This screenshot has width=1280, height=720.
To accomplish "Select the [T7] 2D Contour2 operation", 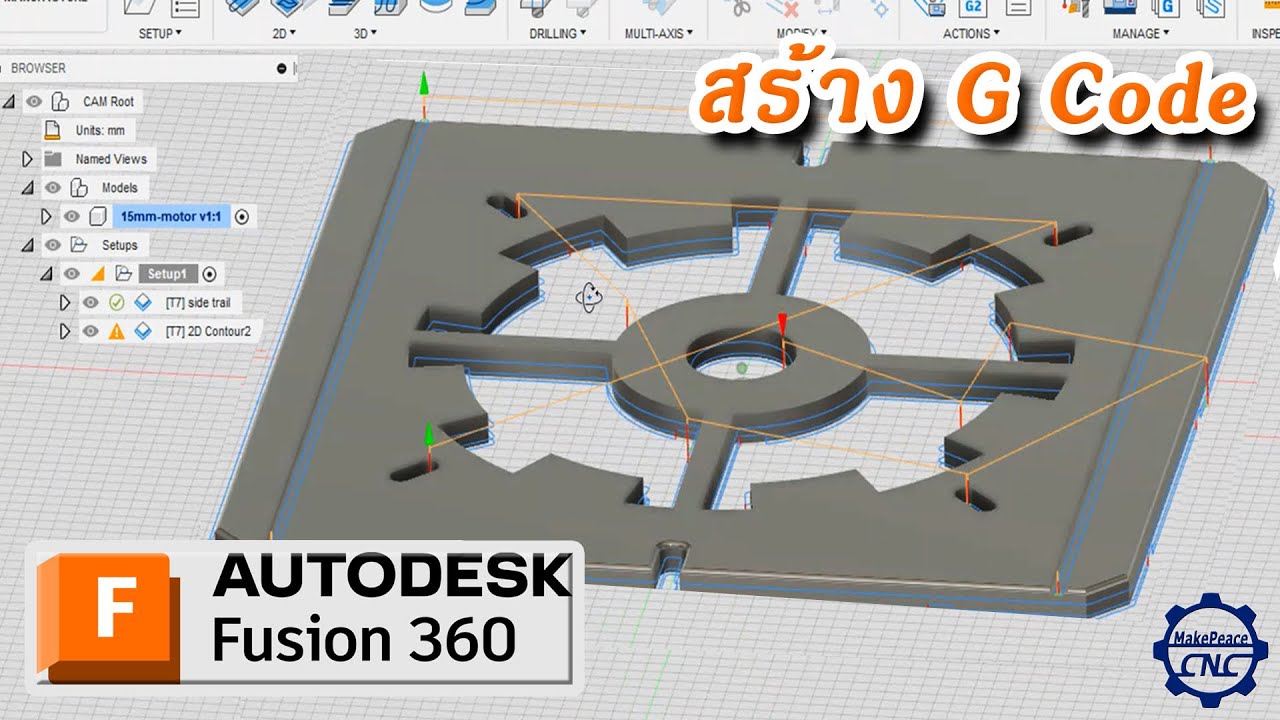I will (x=207, y=331).
